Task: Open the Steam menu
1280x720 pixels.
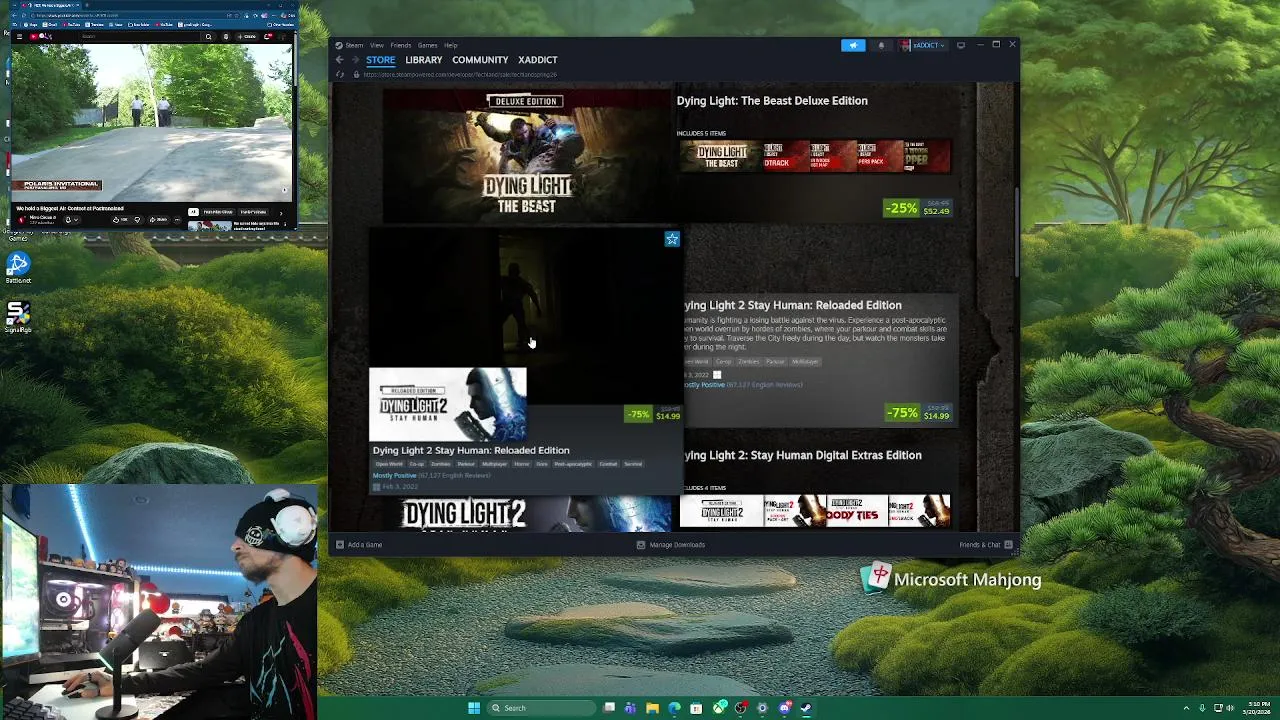Action: (354, 45)
